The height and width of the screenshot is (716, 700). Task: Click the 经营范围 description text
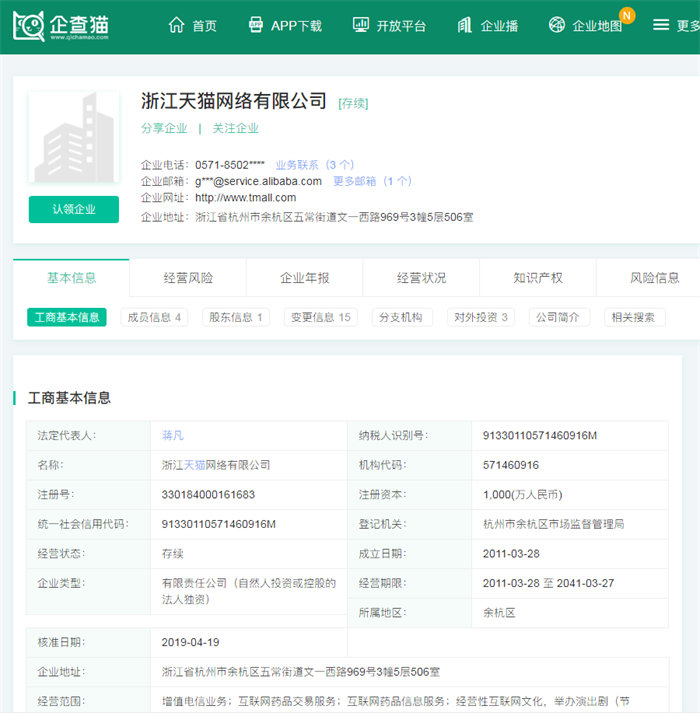(x=395, y=701)
